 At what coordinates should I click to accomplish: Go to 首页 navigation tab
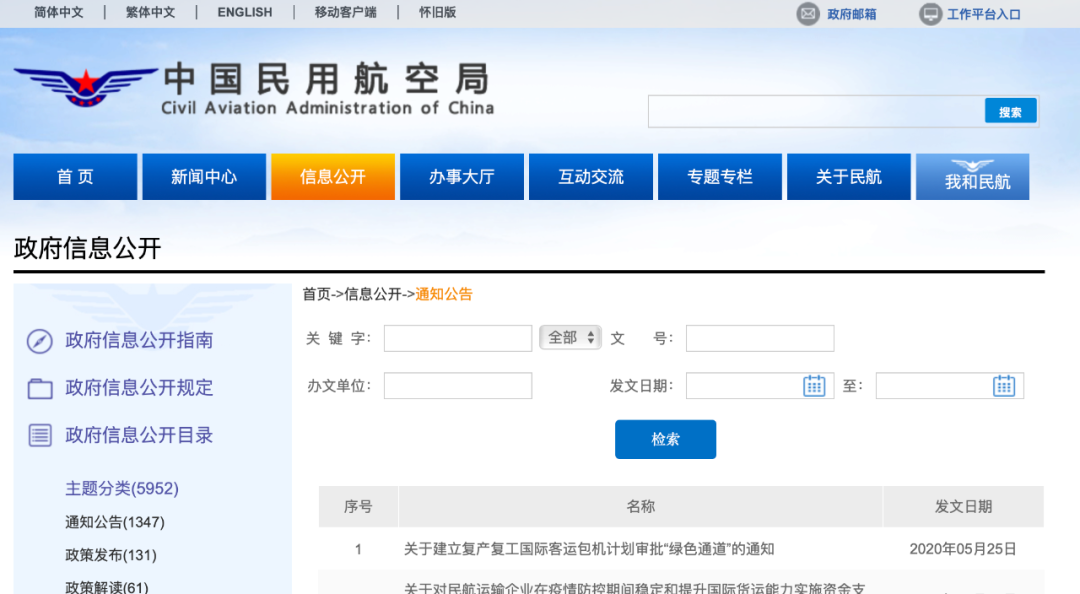click(75, 177)
